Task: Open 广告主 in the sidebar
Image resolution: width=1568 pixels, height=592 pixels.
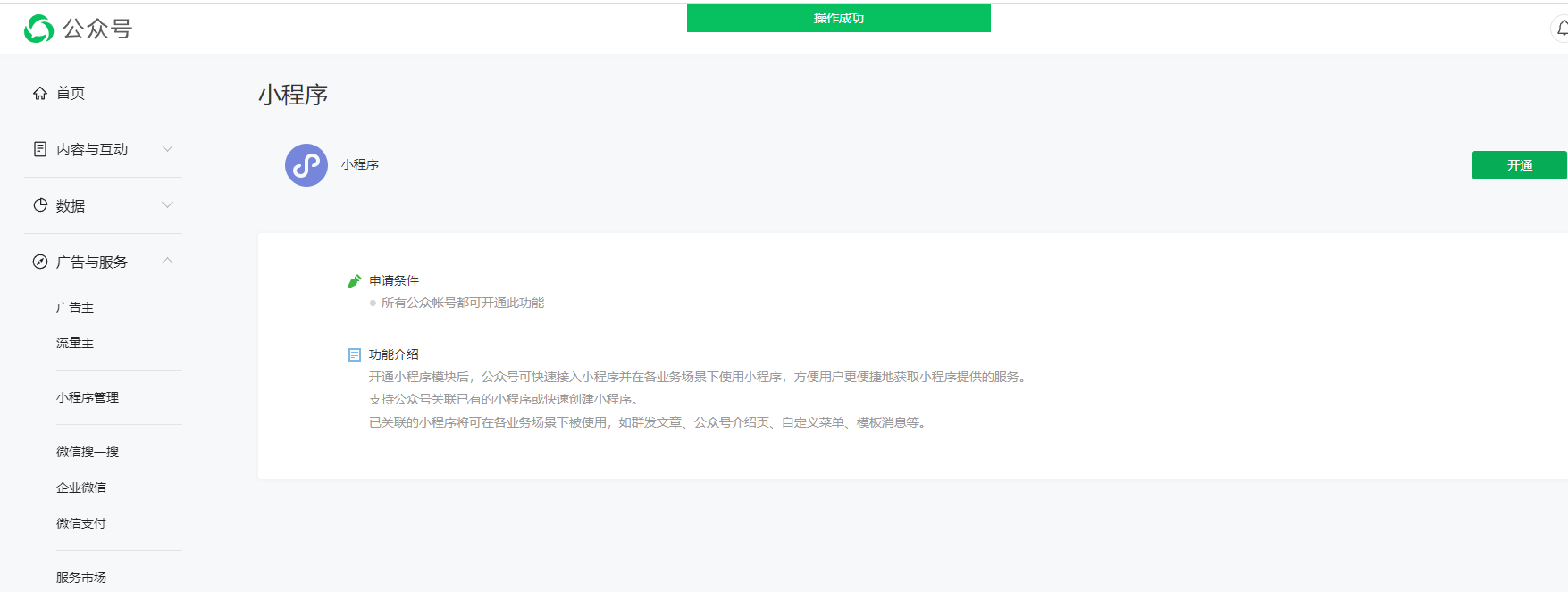Action: pos(75,307)
